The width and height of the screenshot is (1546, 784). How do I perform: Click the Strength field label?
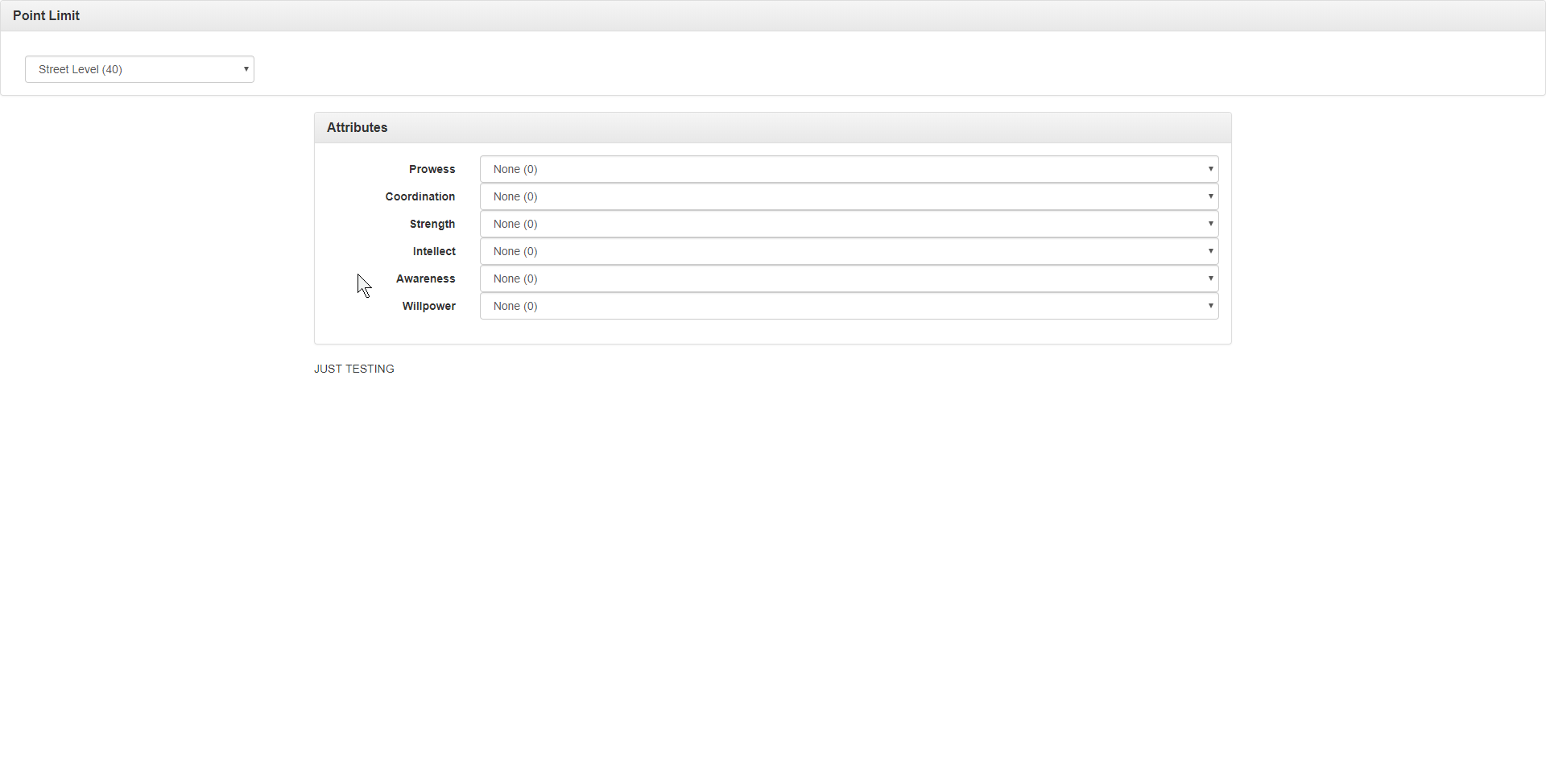[x=432, y=224]
